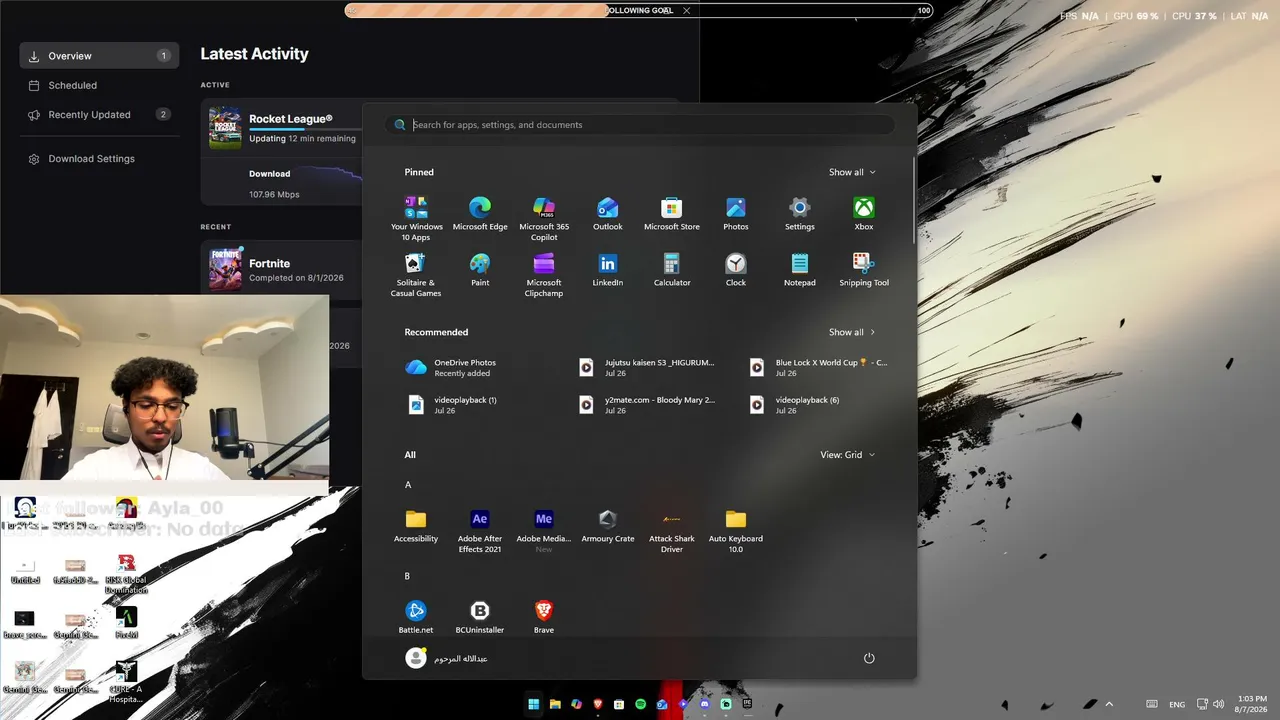Click Rocket League thumbnail in Latest Activity
The width and height of the screenshot is (1280, 720).
[x=225, y=127]
